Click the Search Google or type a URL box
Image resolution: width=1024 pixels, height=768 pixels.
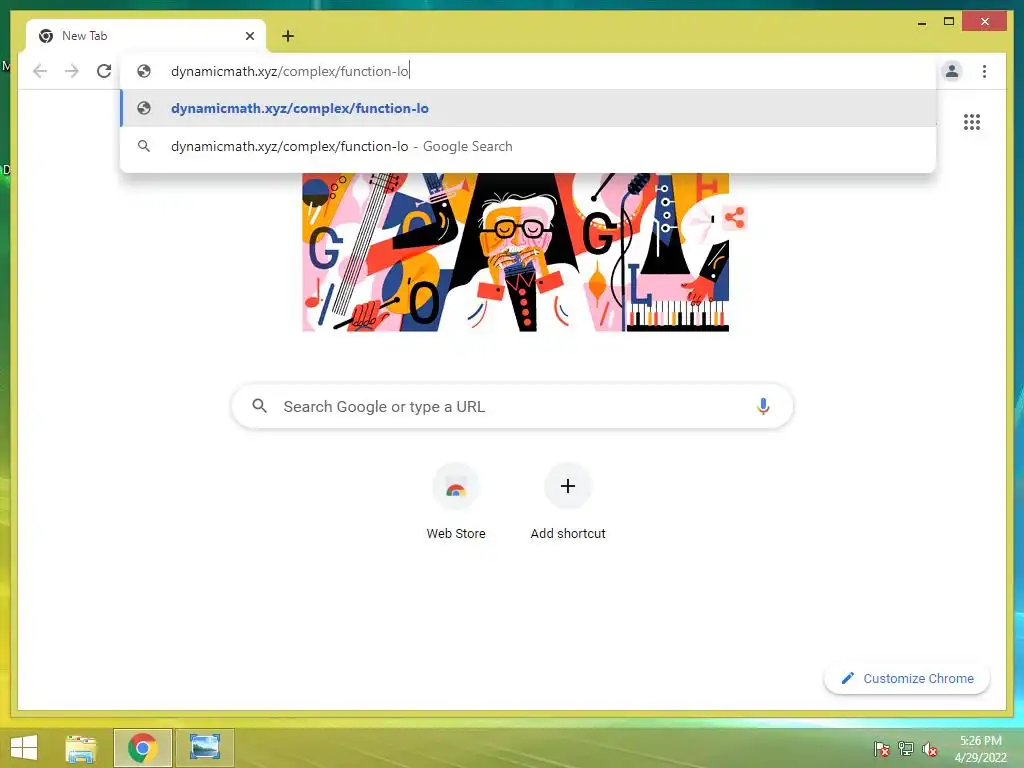(513, 406)
